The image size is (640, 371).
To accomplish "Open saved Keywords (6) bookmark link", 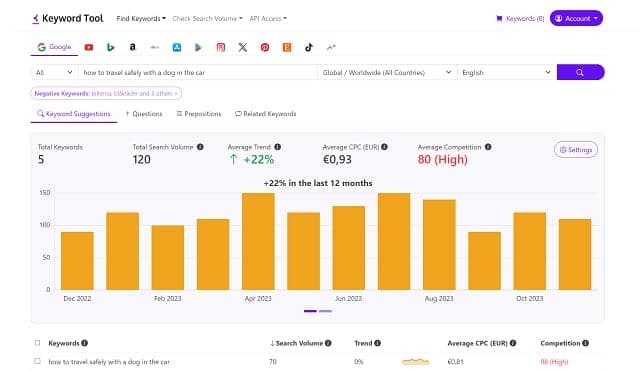I will [x=520, y=18].
